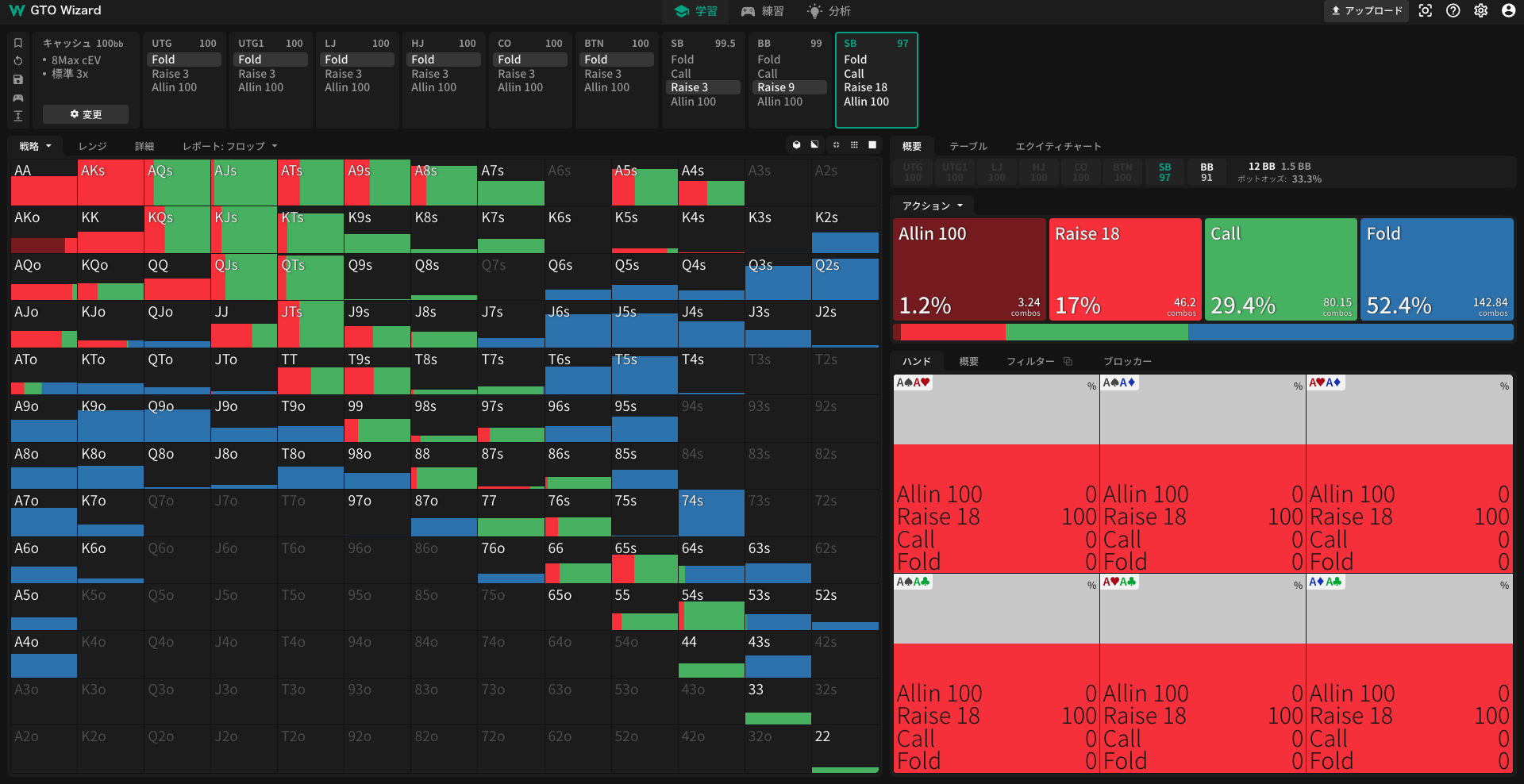The image size is (1524, 784).
Task: Click the blue Fold 52.4% action card
Action: 1437,270
